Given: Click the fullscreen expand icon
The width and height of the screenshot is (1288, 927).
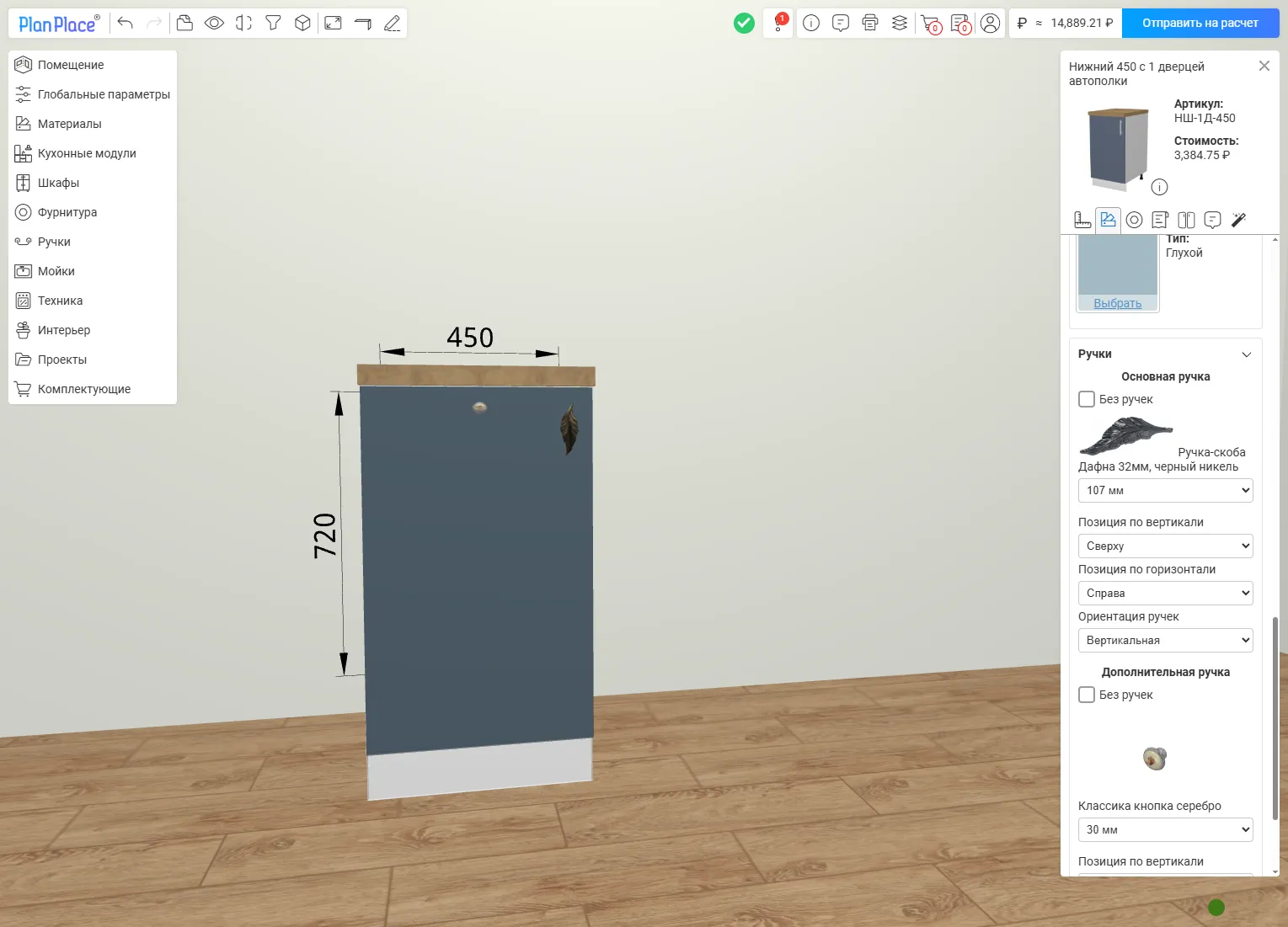Looking at the screenshot, I should tap(333, 23).
